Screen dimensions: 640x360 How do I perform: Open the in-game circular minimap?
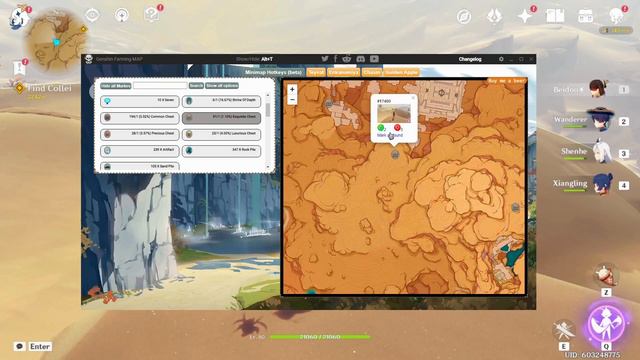click(55, 41)
